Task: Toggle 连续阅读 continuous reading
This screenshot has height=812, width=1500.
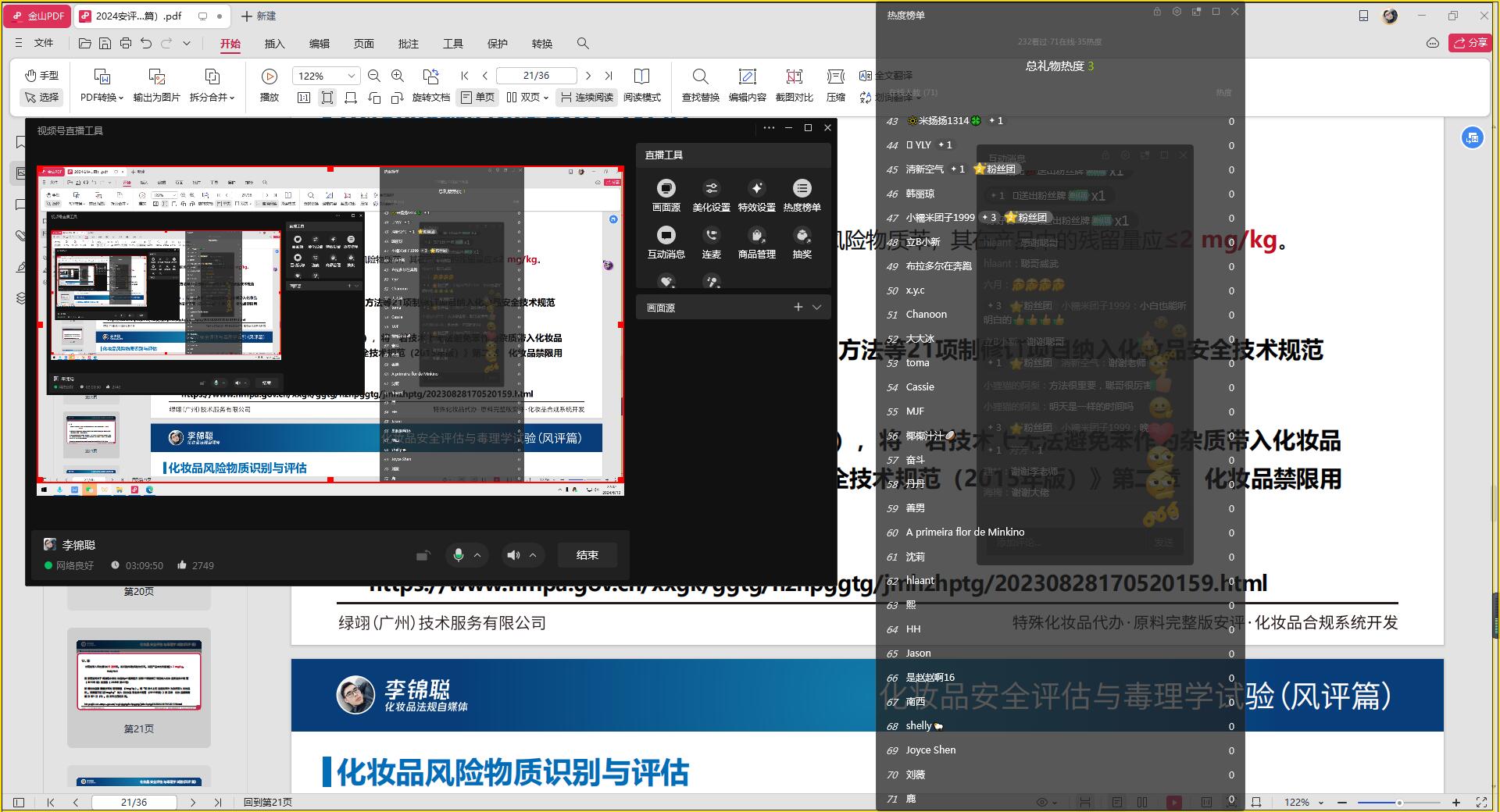Action: 587,98
